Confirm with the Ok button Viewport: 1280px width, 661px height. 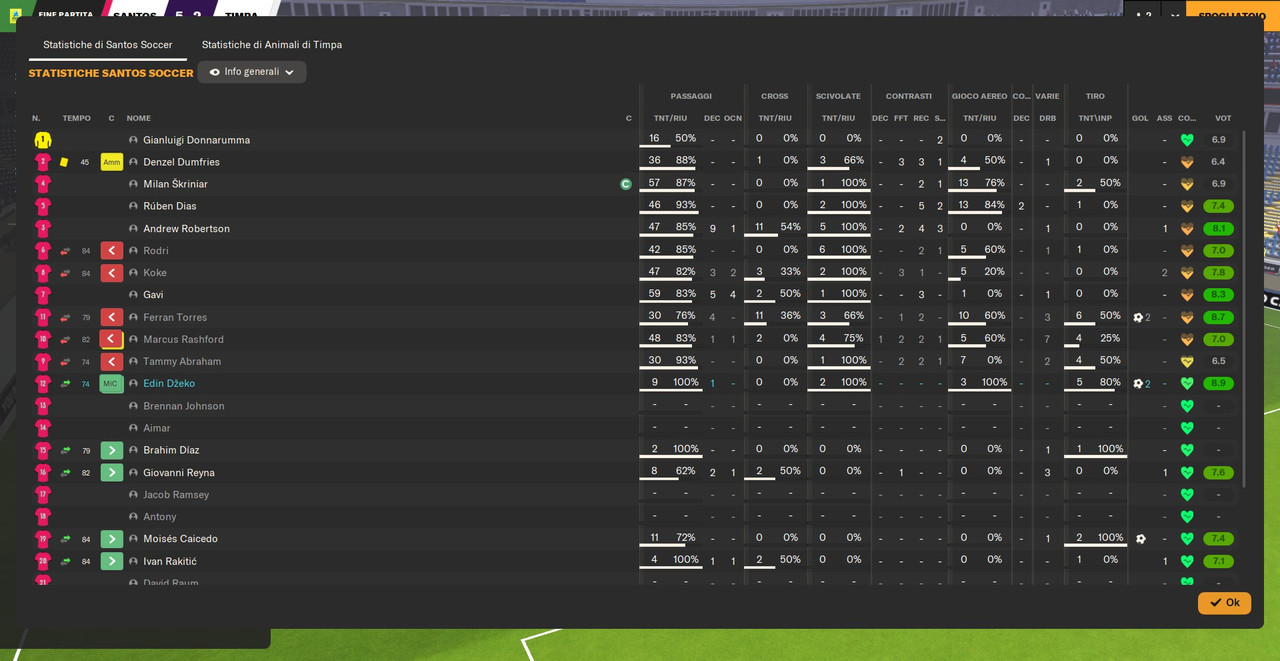(x=1224, y=603)
